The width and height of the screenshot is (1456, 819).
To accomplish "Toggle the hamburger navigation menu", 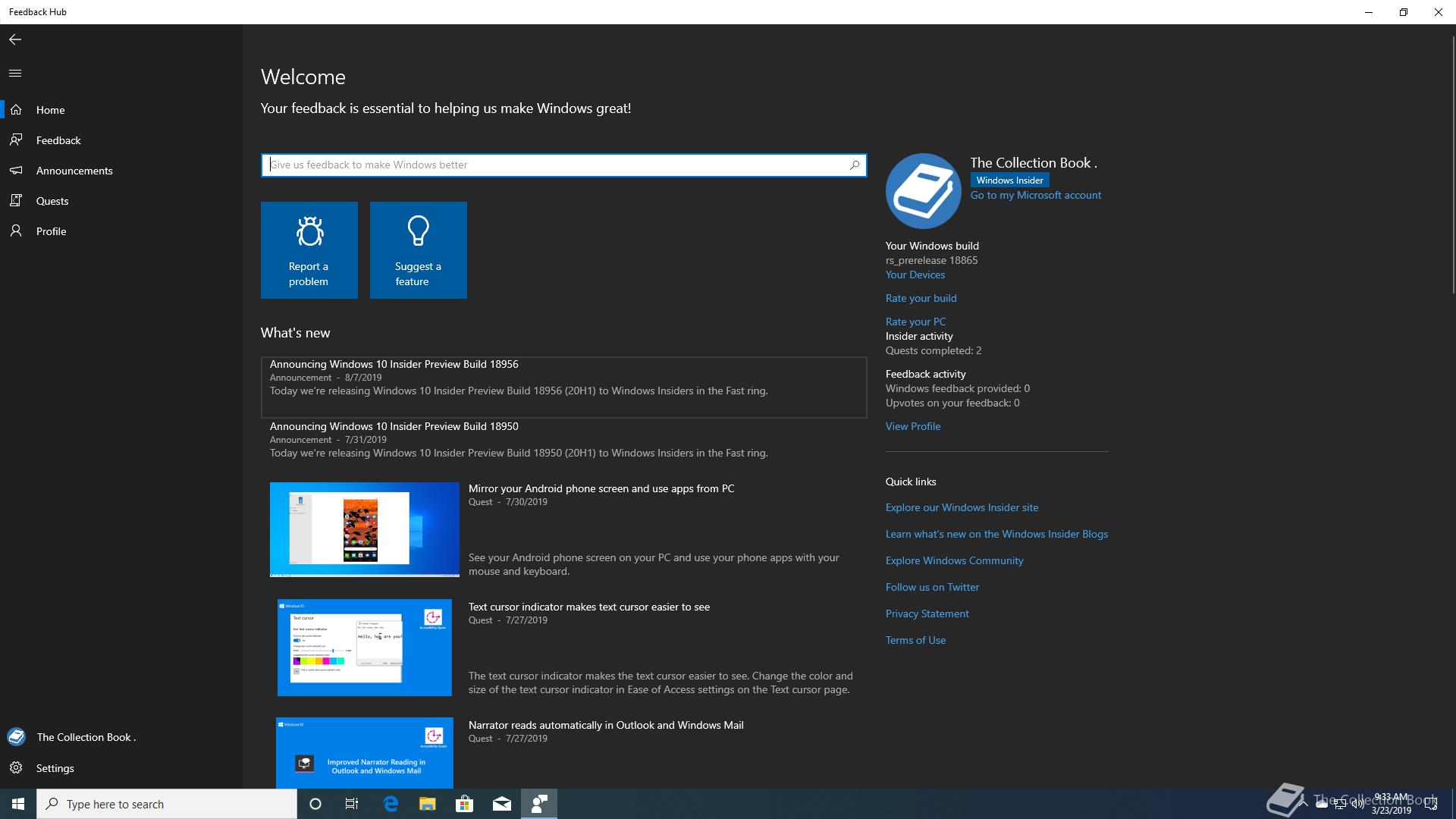I will (x=15, y=74).
